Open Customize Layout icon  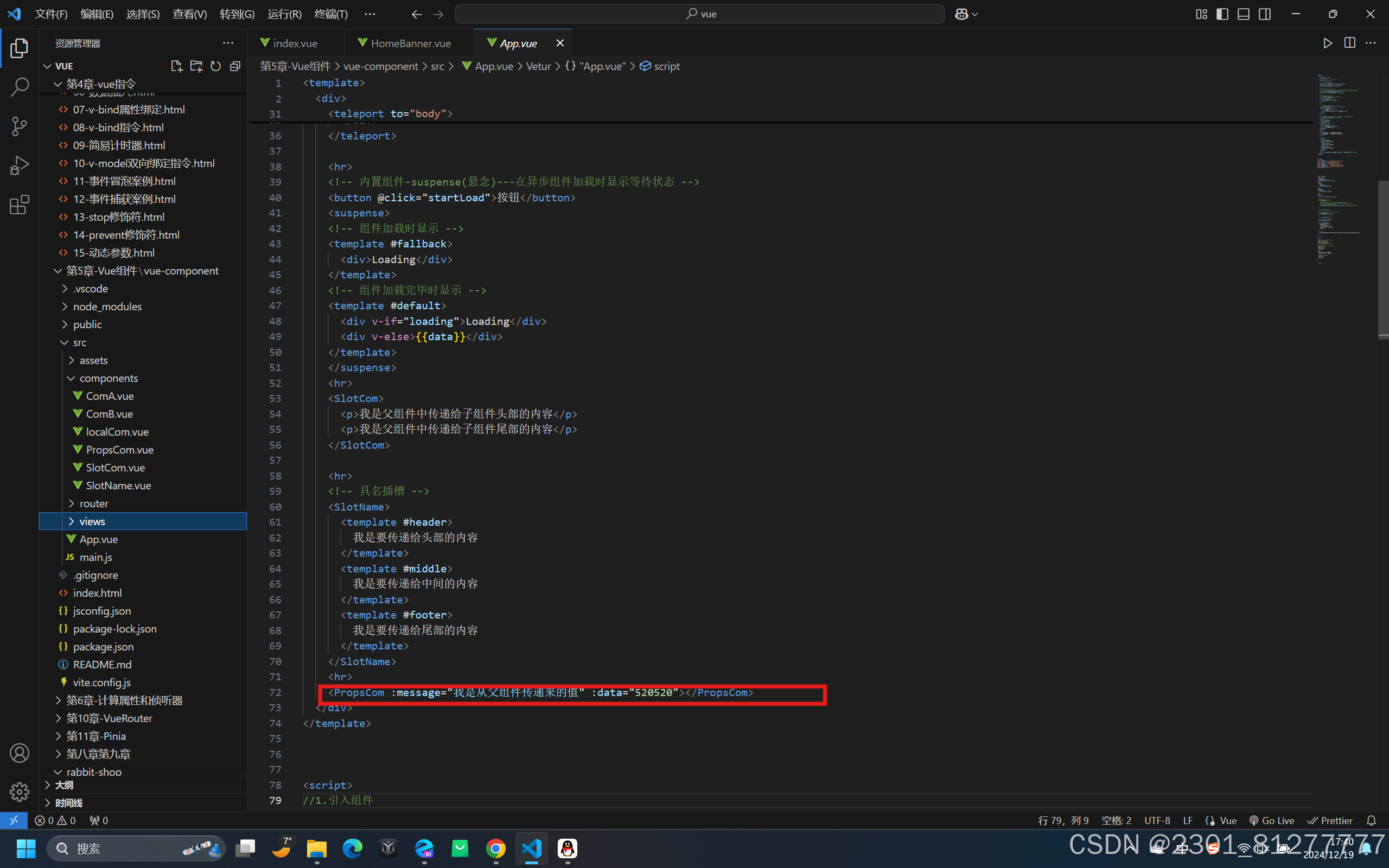pyautogui.click(x=1201, y=14)
